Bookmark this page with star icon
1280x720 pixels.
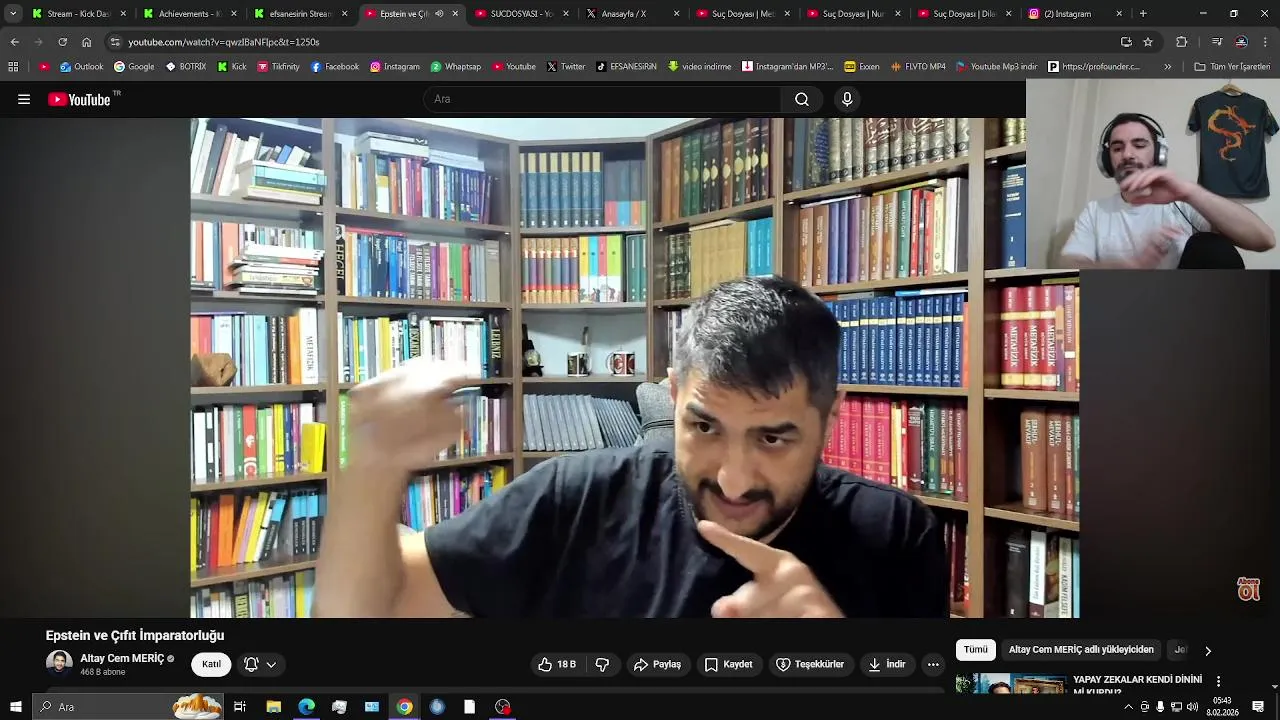1148,42
